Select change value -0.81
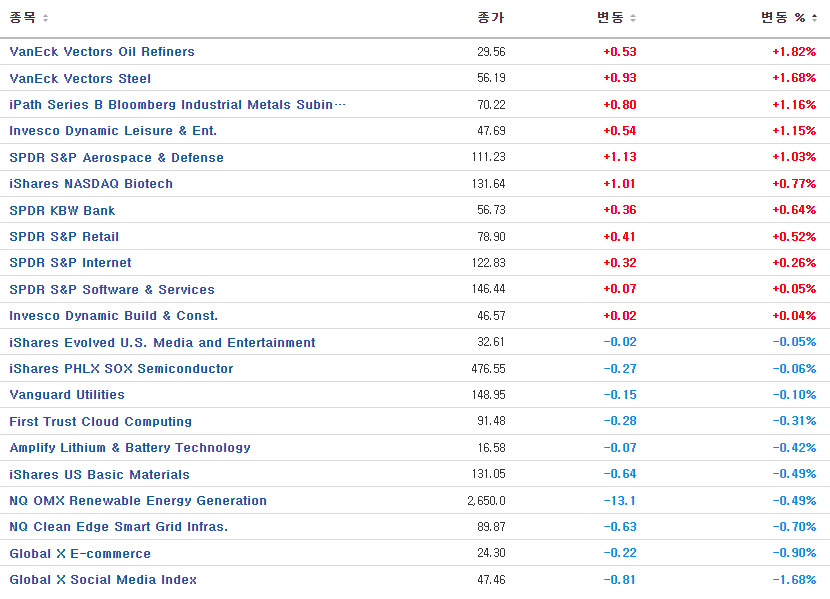Screen dimensions: 830x599 point(620,579)
